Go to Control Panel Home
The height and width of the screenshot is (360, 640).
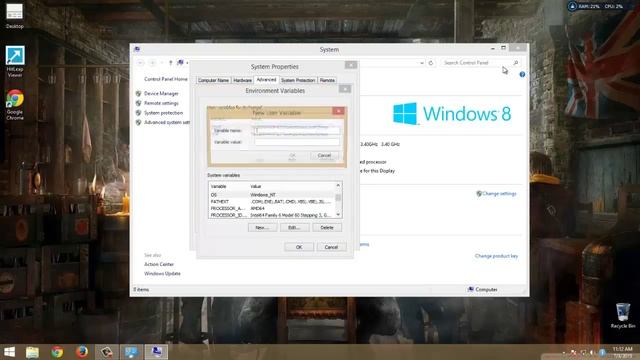(x=166, y=79)
